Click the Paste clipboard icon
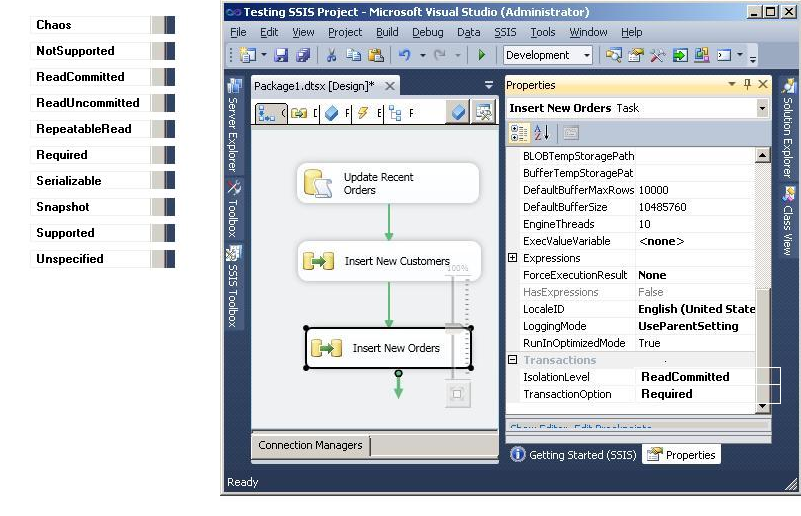 (376, 55)
